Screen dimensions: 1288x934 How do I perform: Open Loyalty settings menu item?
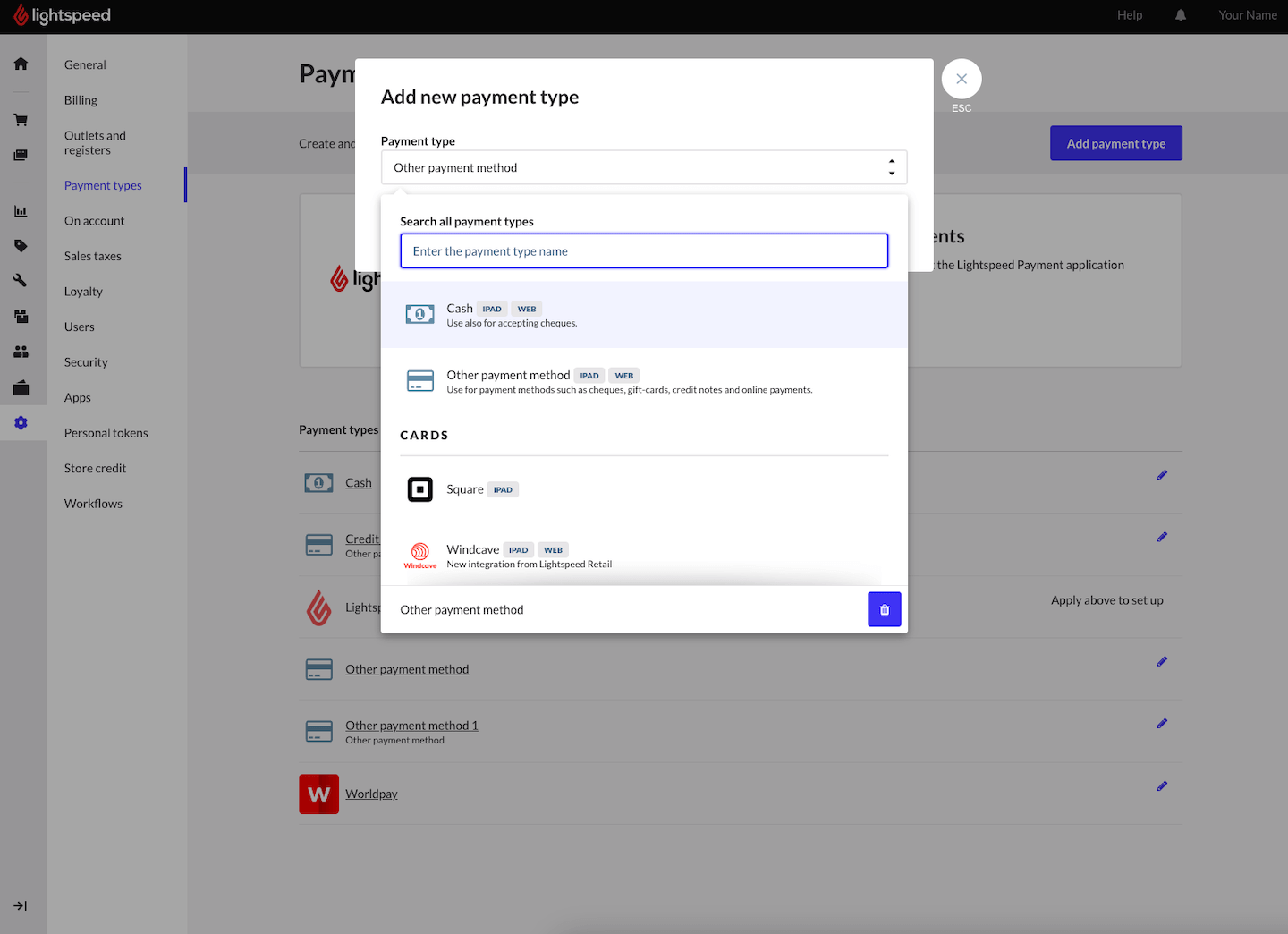click(x=83, y=292)
